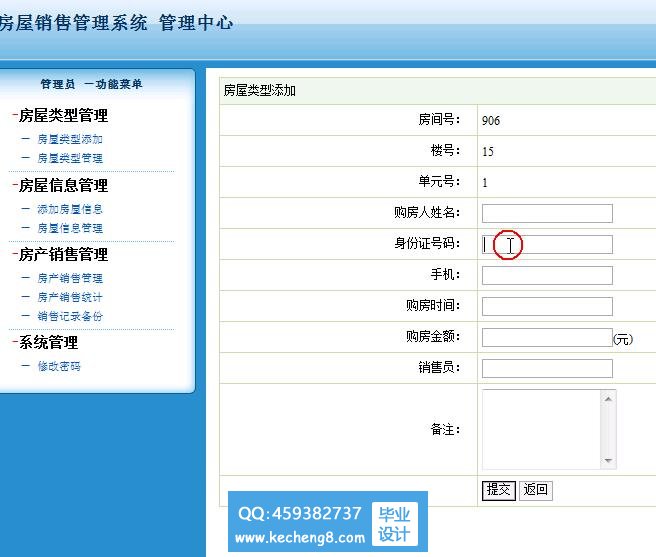The image size is (656, 557).
Task: Click the 房间号 label
Action: [439, 120]
